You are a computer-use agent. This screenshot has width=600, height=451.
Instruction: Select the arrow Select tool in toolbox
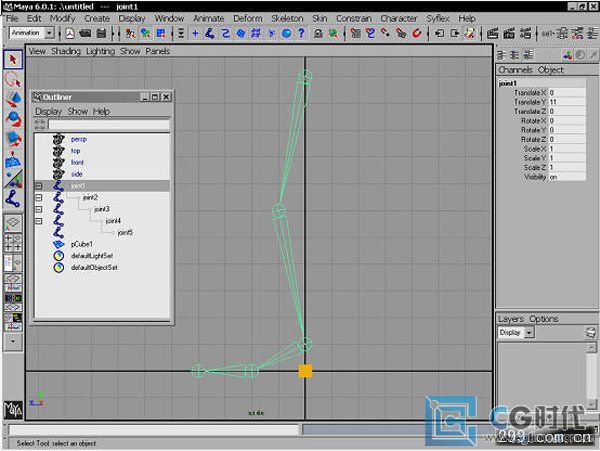pos(13,60)
